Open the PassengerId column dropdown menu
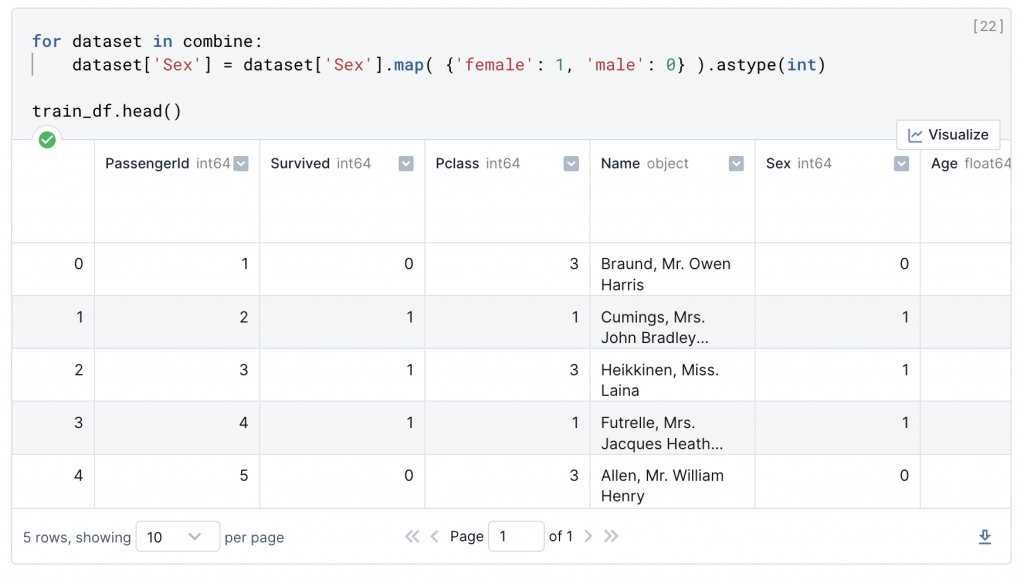 pyautogui.click(x=241, y=164)
